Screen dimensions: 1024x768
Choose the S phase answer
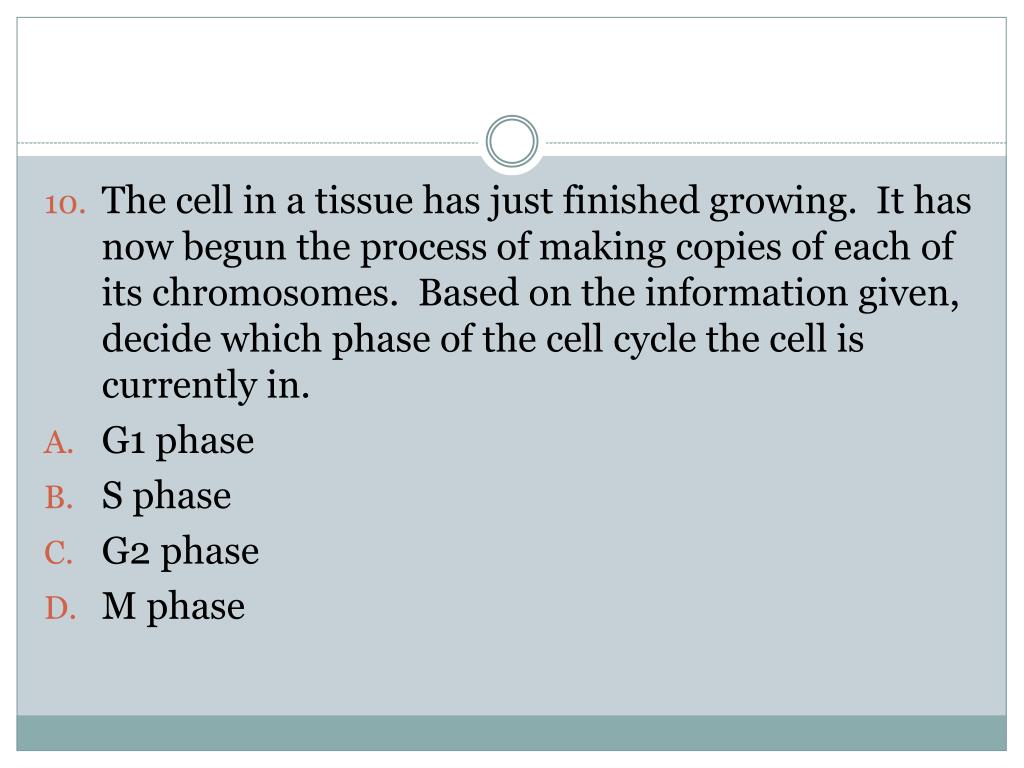pos(166,496)
